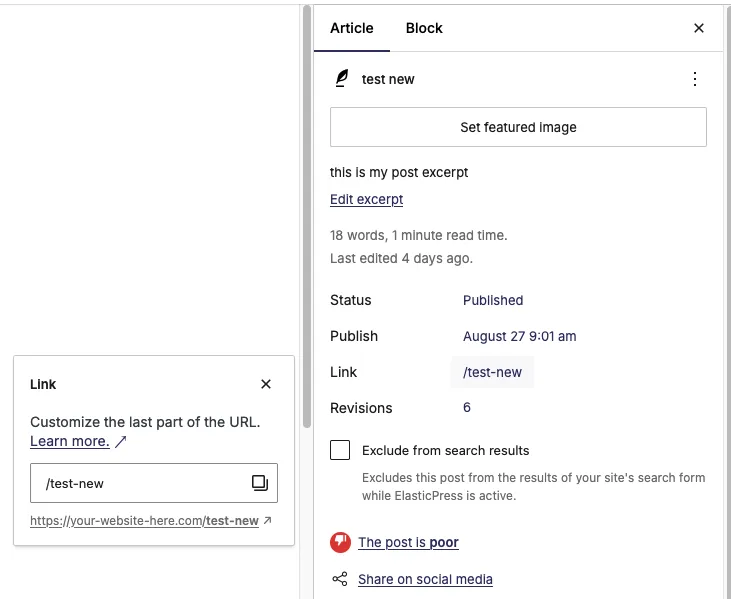The width and height of the screenshot is (731, 599).
Task: Click the Link popover heading
Action: tap(43, 384)
